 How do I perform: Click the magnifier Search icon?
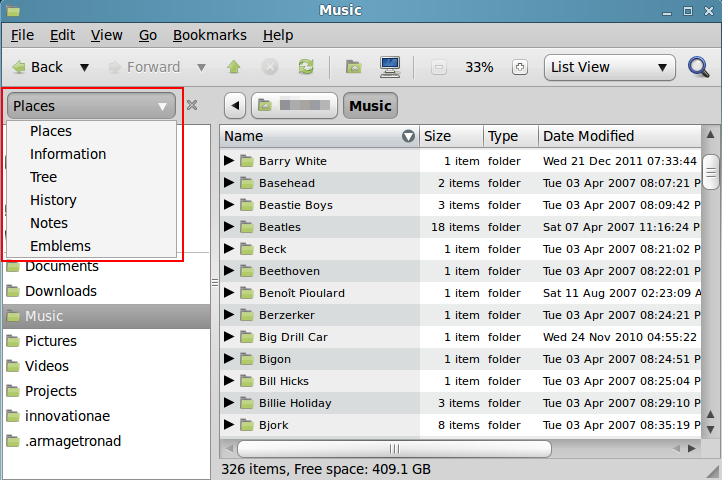coord(699,67)
